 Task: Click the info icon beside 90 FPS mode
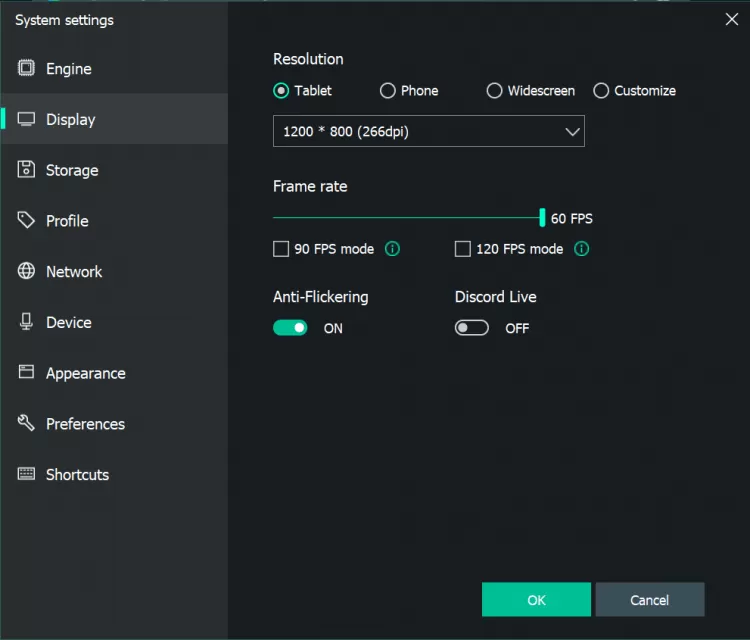(x=392, y=249)
